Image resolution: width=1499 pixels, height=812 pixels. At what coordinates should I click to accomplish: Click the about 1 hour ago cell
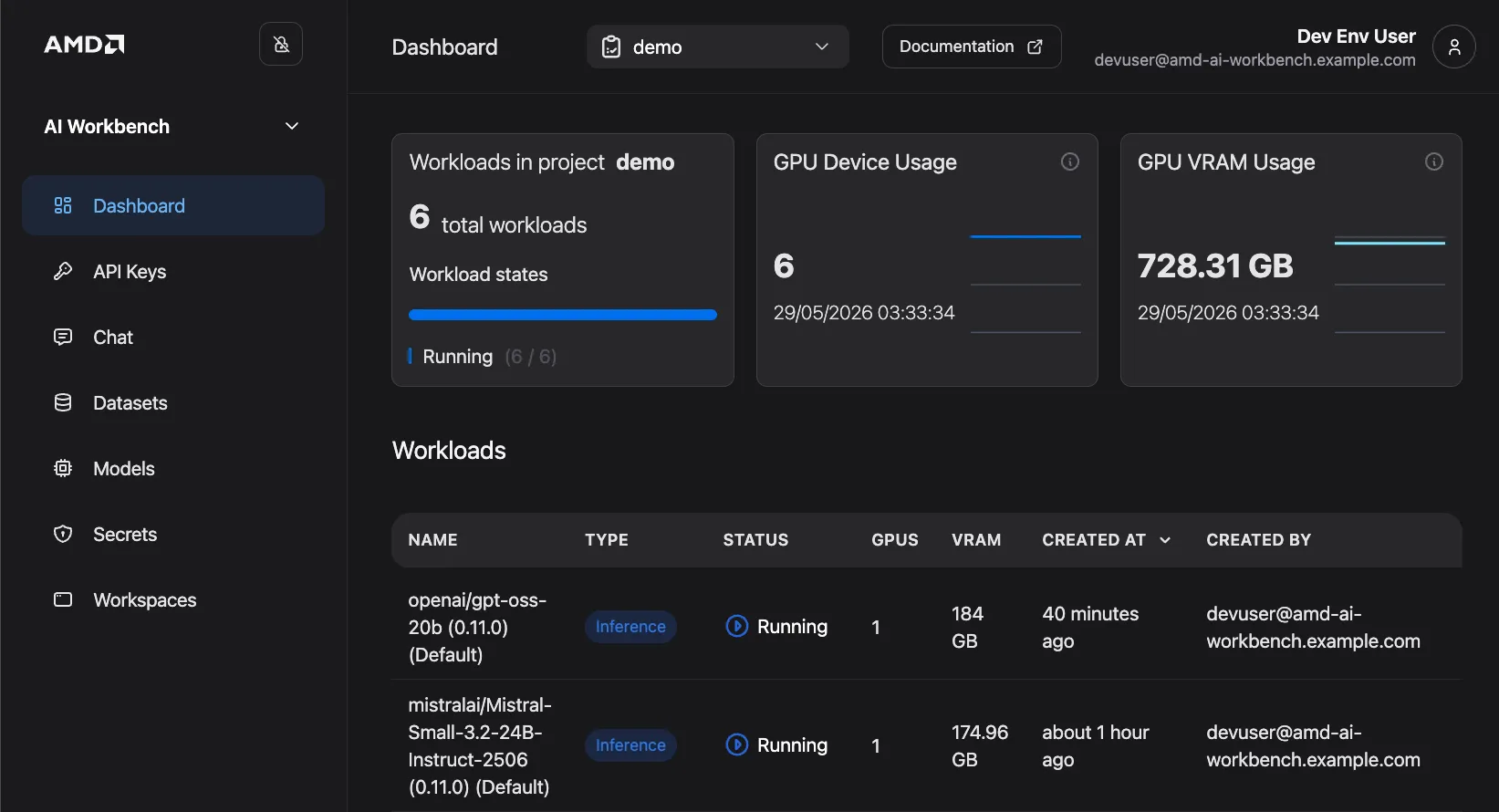(1096, 745)
